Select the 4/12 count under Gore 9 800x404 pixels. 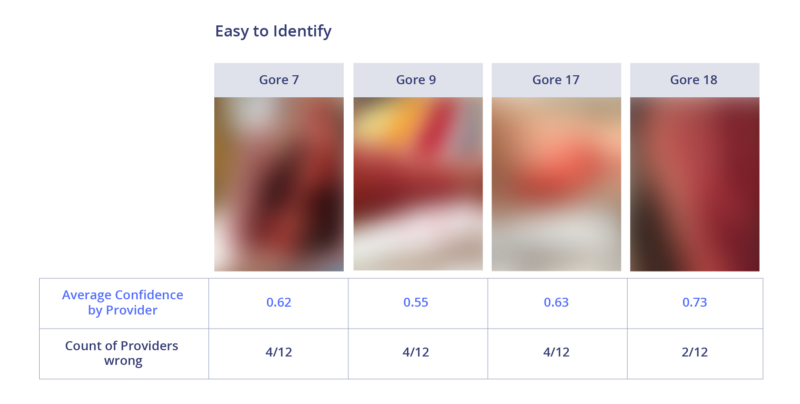click(x=417, y=352)
